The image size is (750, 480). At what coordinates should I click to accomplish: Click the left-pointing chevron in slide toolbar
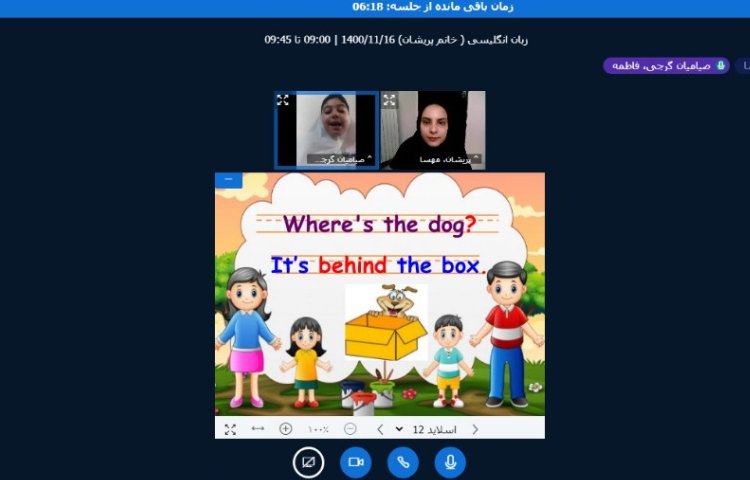tap(380, 429)
